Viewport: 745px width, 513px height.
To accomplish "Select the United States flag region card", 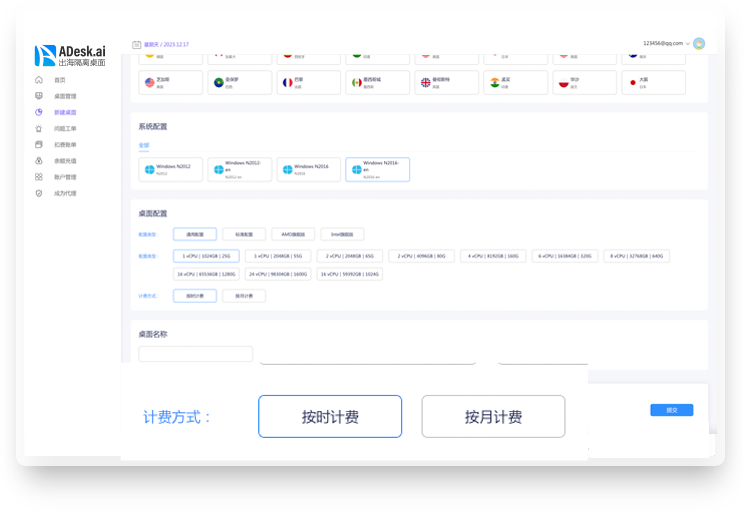I will click(x=171, y=83).
